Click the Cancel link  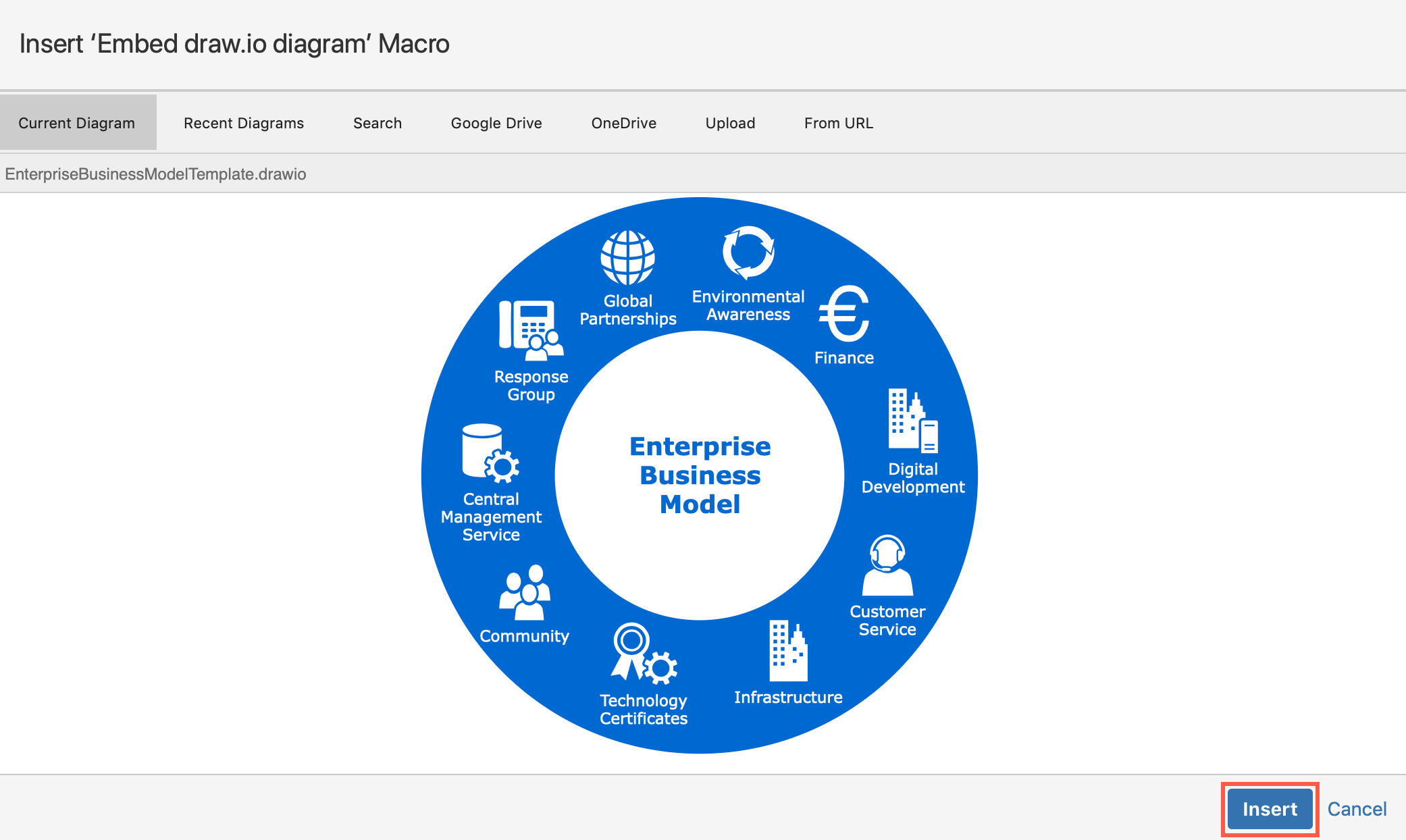coord(1357,808)
